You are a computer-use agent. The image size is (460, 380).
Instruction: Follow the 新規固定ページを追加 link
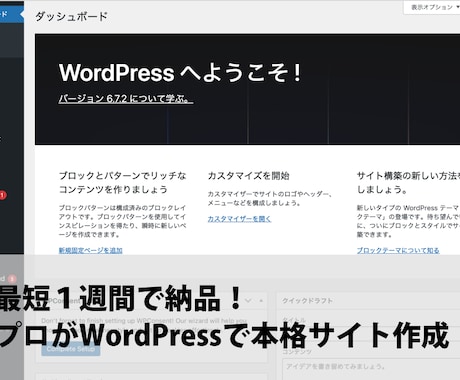pyautogui.click(x=91, y=250)
